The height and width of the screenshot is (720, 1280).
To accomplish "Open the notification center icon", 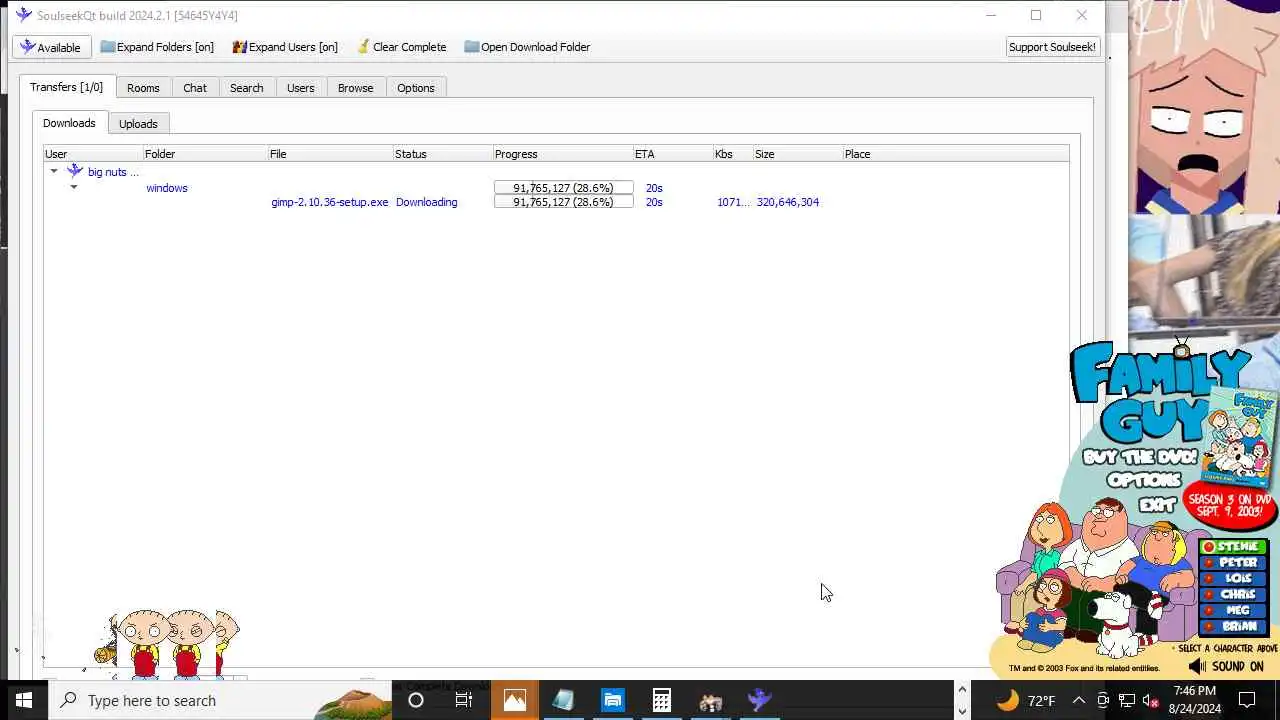I will (x=1247, y=700).
